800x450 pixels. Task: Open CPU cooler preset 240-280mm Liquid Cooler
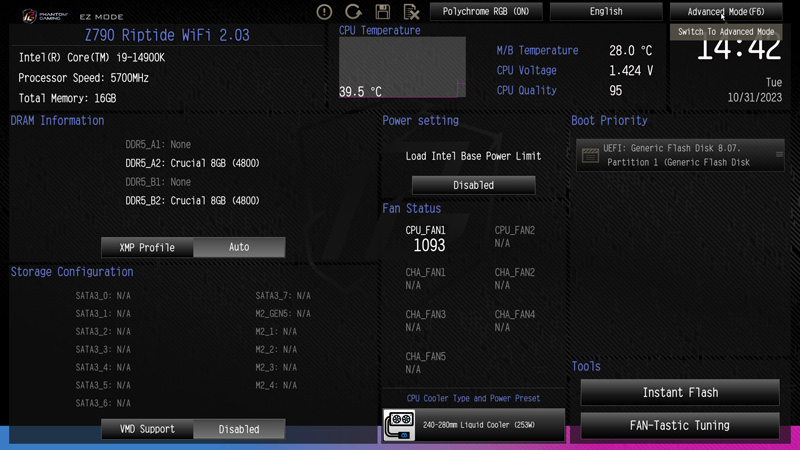tap(473, 425)
